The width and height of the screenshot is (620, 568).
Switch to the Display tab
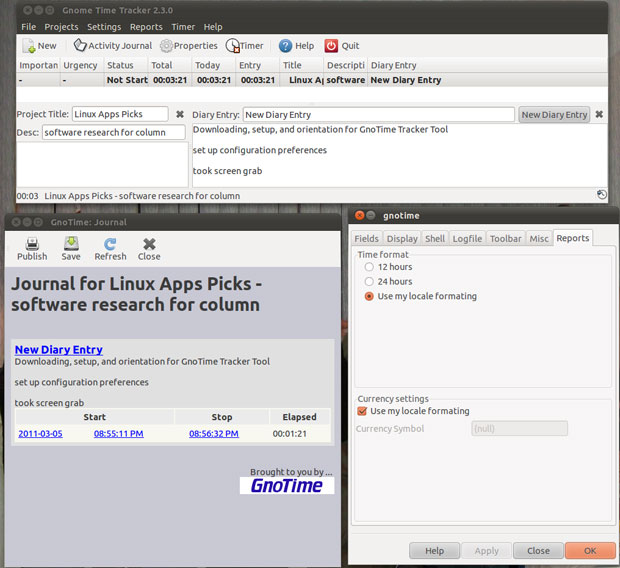402,239
